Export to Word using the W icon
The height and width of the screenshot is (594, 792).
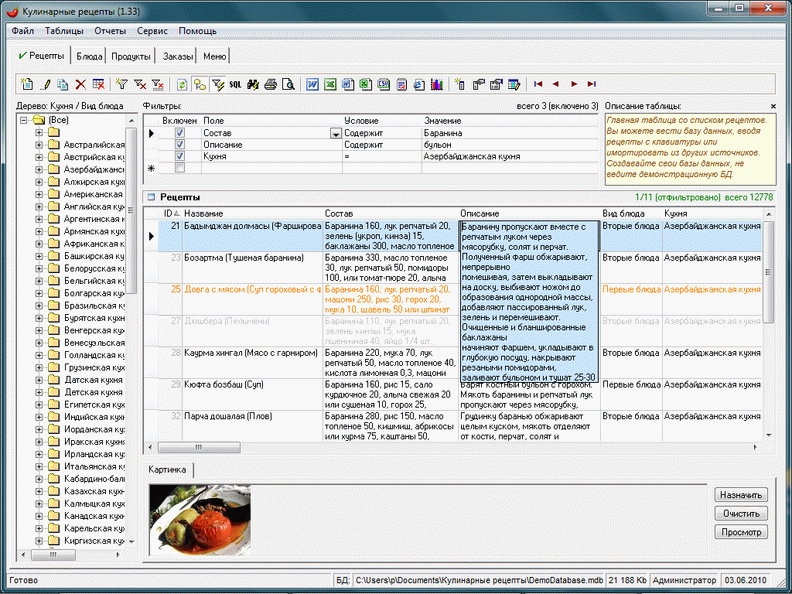[x=313, y=85]
